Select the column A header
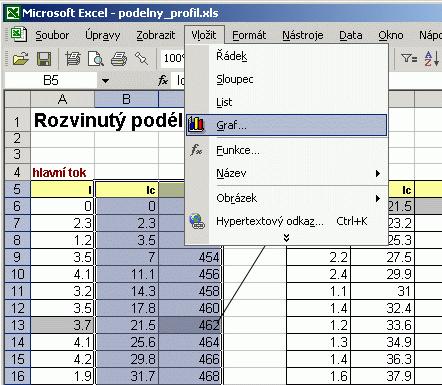Image resolution: width=442 pixels, height=385 pixels. [x=62, y=99]
